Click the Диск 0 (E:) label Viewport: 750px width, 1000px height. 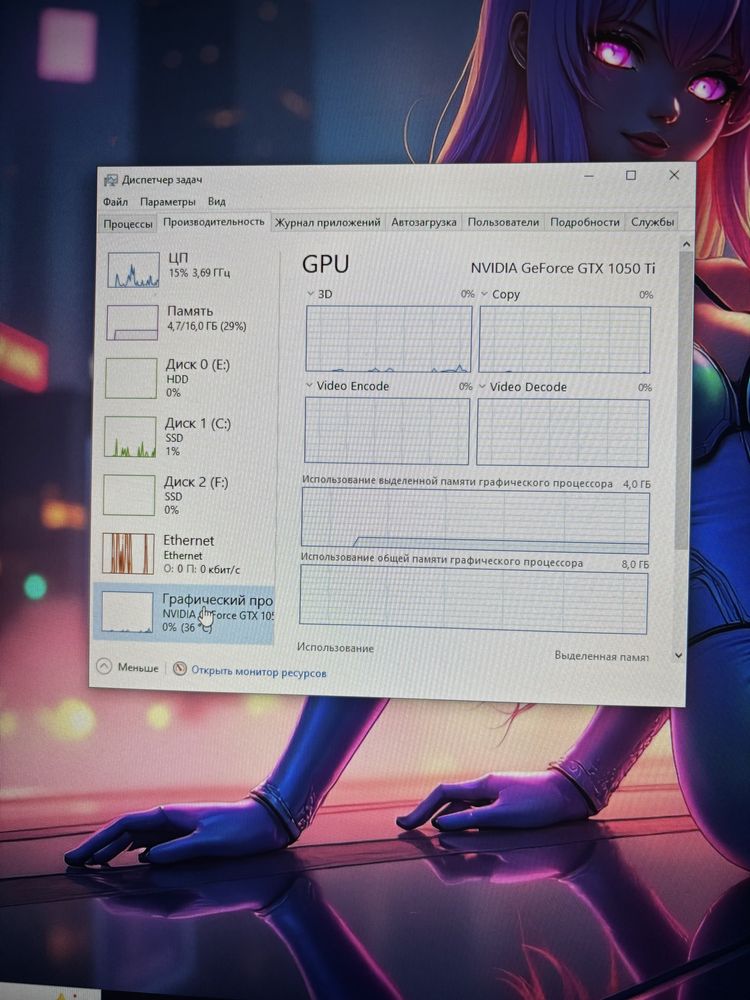(x=198, y=365)
